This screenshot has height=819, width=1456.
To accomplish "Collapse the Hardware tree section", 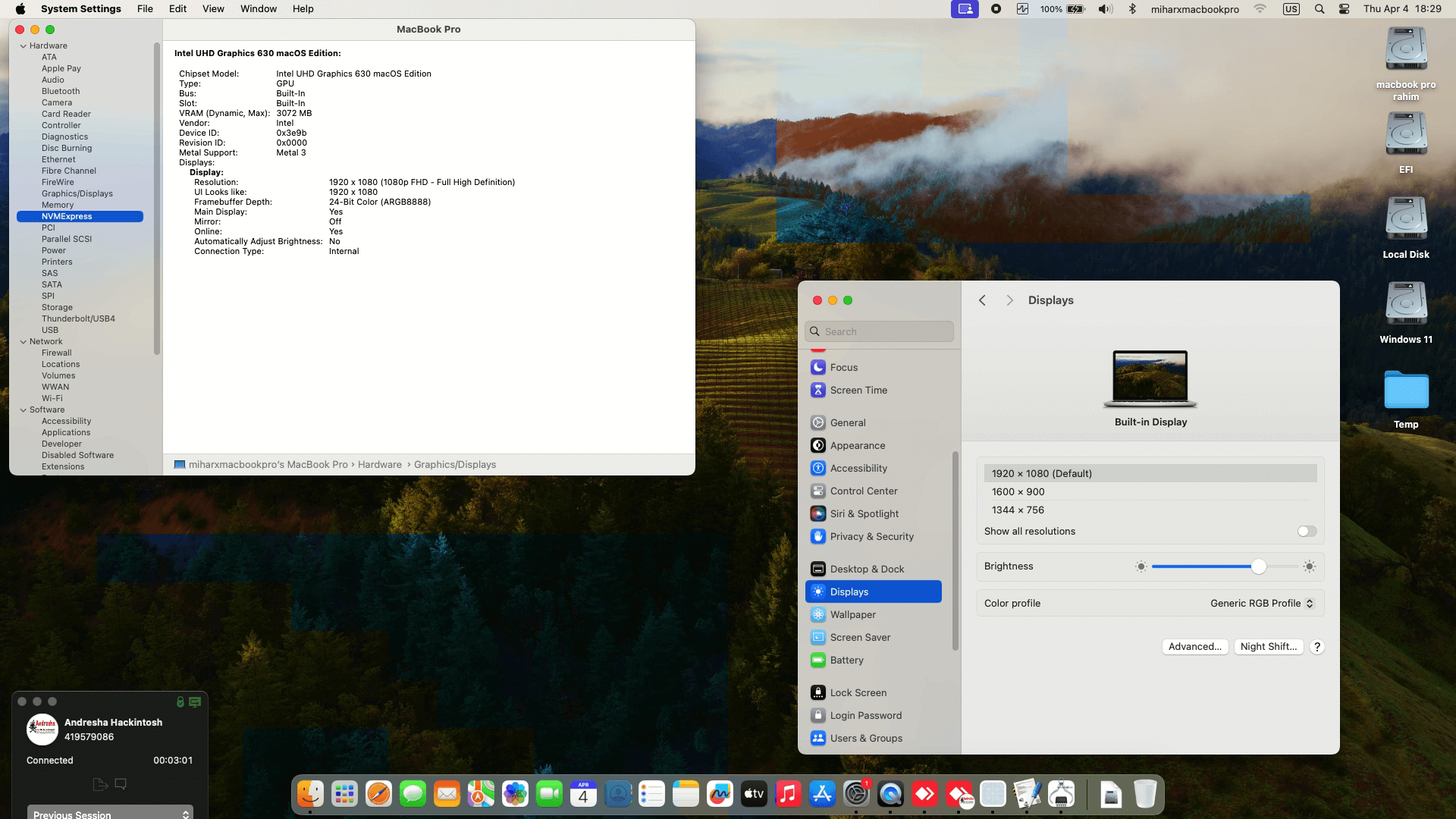I will point(24,45).
